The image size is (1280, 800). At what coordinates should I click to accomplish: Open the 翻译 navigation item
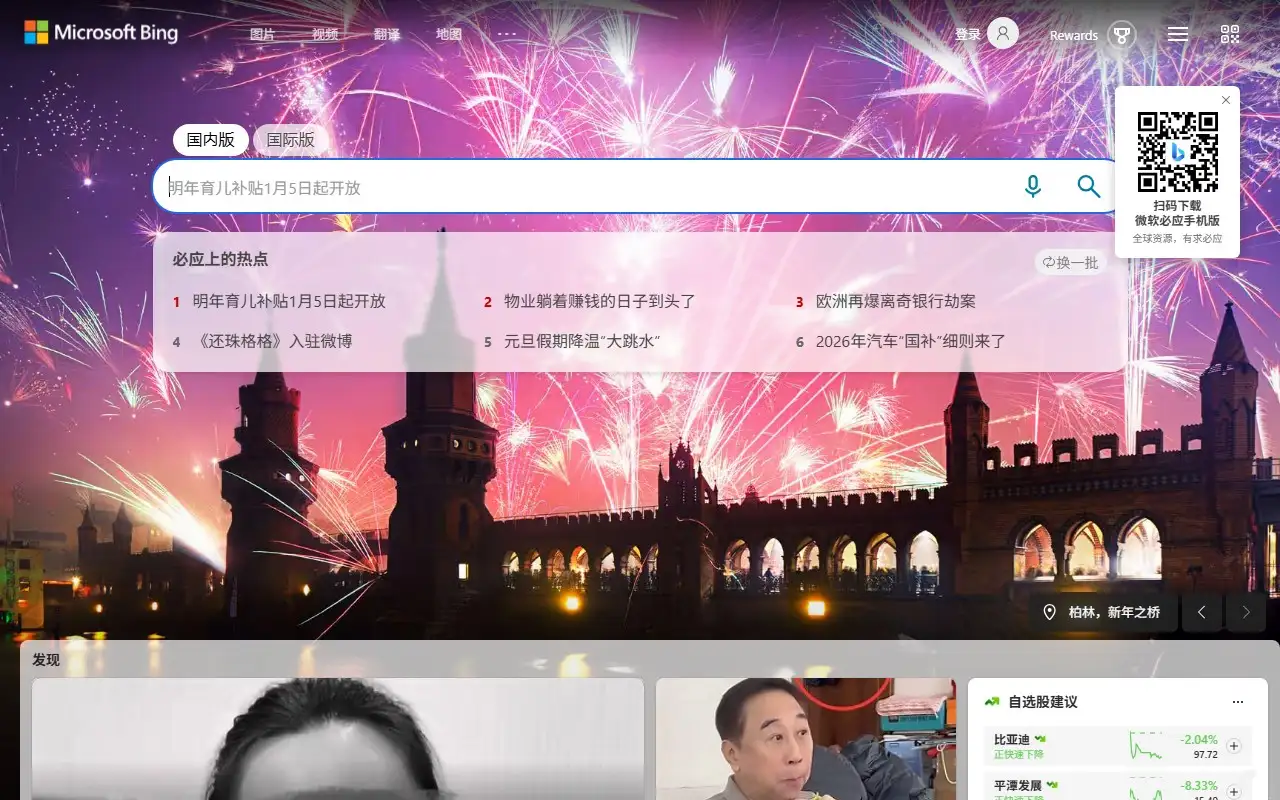387,34
